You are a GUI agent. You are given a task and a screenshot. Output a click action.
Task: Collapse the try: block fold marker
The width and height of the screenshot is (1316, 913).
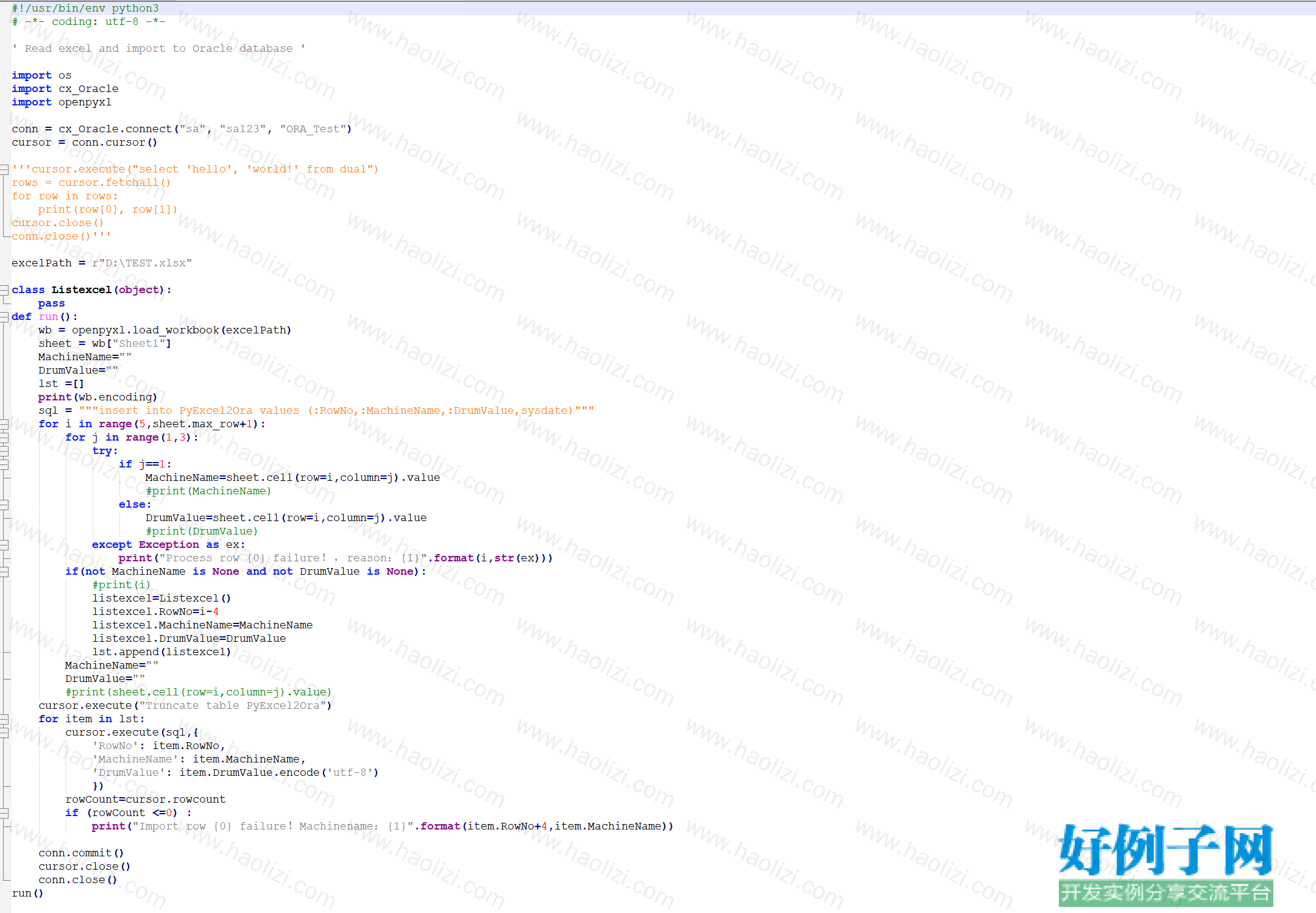(x=4, y=450)
